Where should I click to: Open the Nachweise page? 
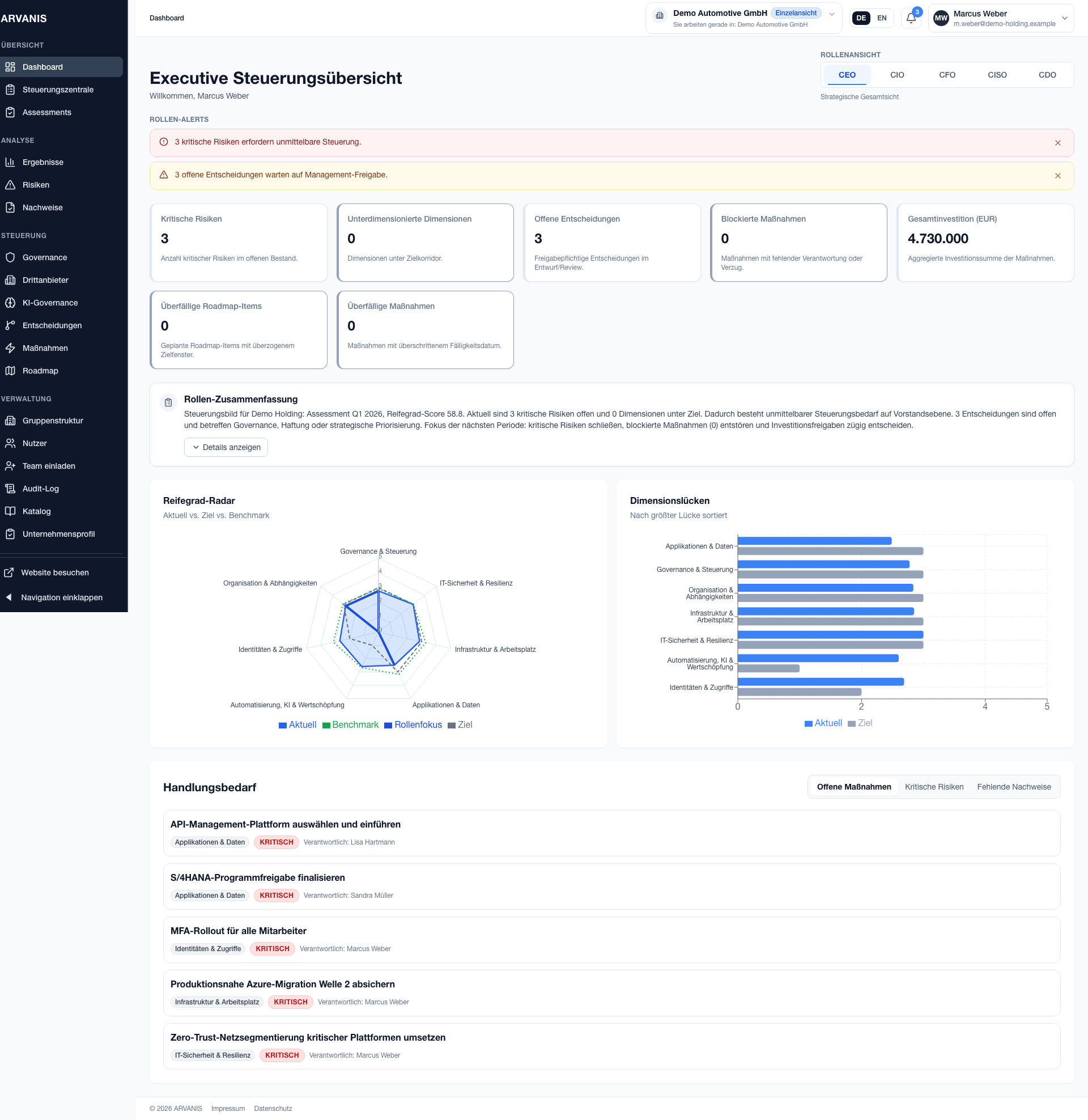coord(43,207)
